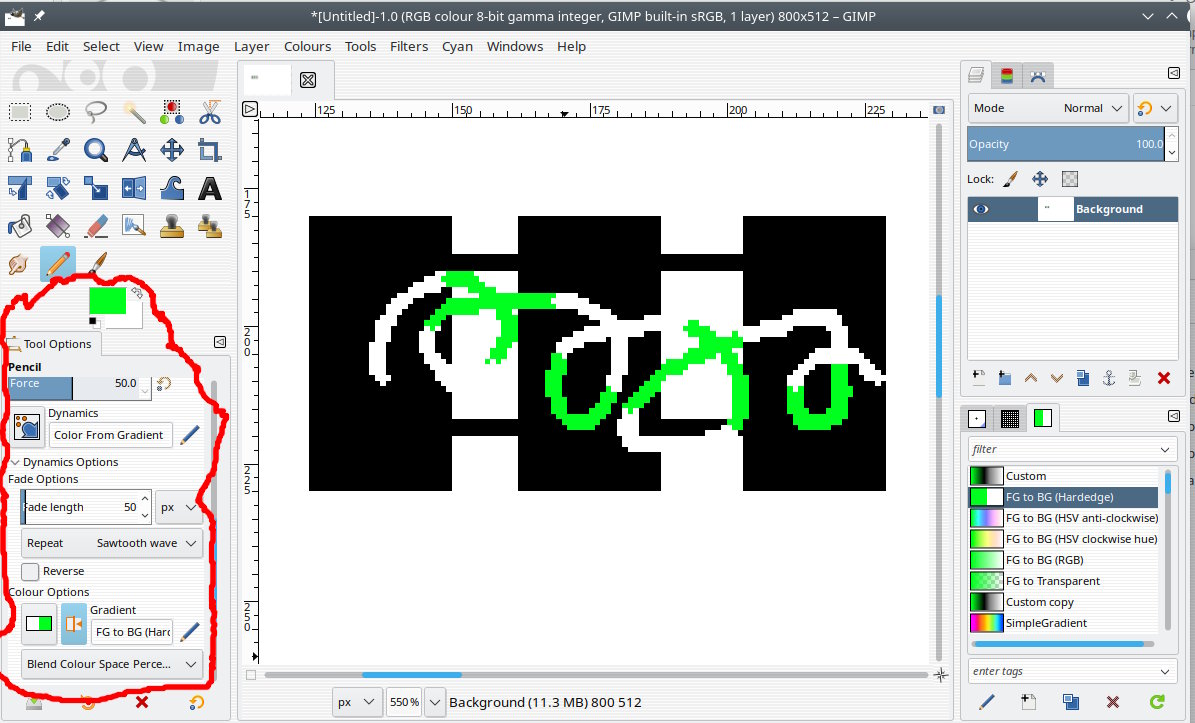Select the Fuzzy Select wand tool
1195x723 pixels.
[x=134, y=113]
